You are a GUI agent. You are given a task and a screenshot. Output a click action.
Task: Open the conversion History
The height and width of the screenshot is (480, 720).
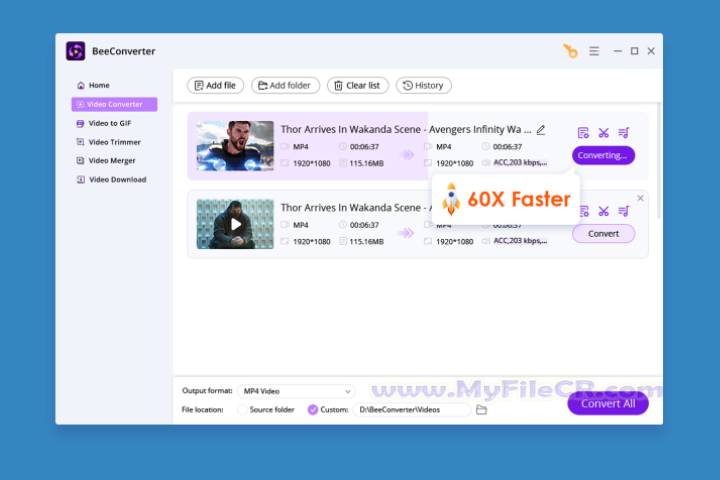coord(423,85)
